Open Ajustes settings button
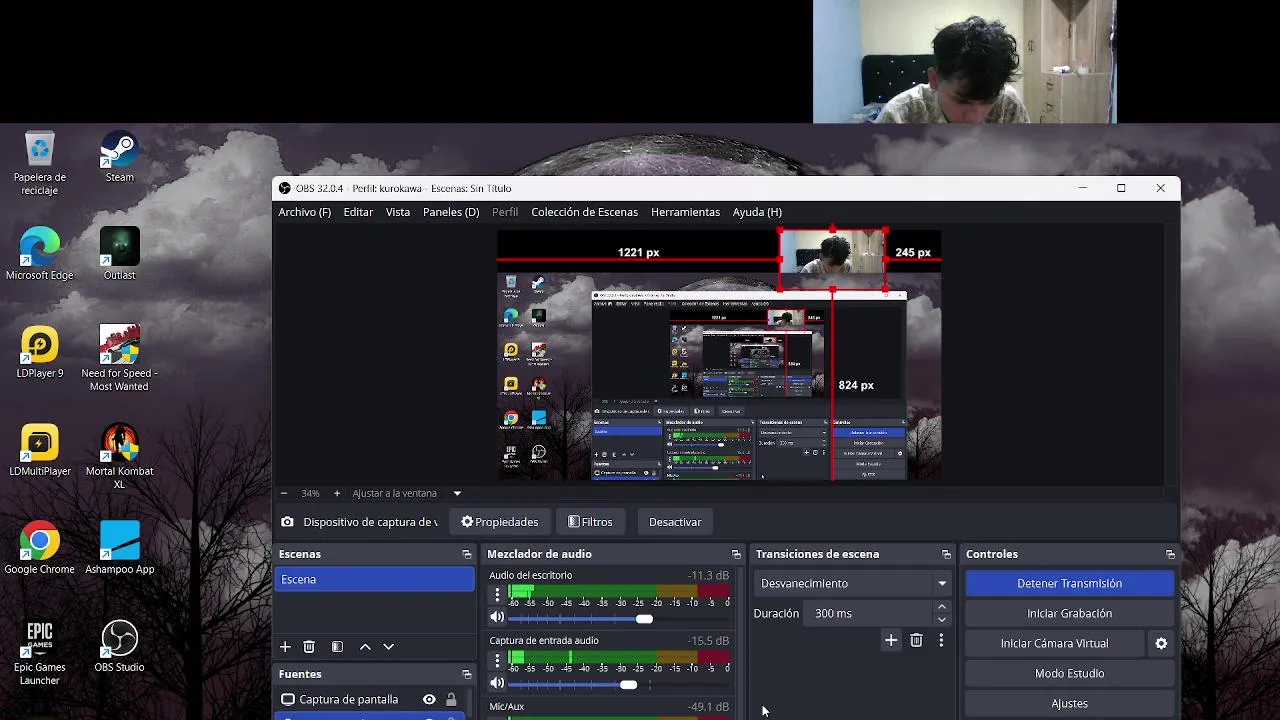This screenshot has height=720, width=1280. click(1069, 703)
